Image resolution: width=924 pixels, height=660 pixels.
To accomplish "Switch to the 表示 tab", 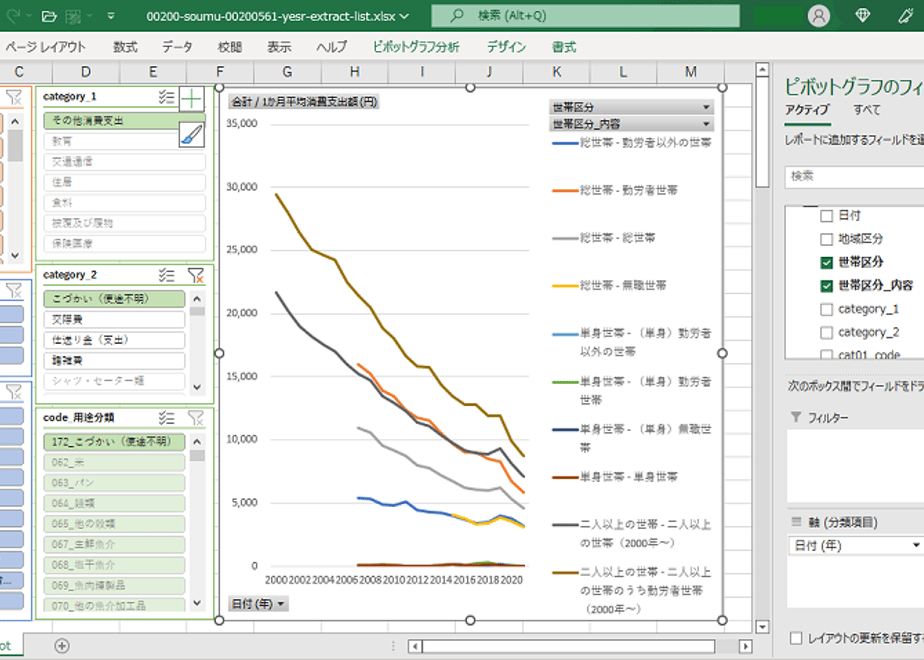I will click(x=279, y=47).
